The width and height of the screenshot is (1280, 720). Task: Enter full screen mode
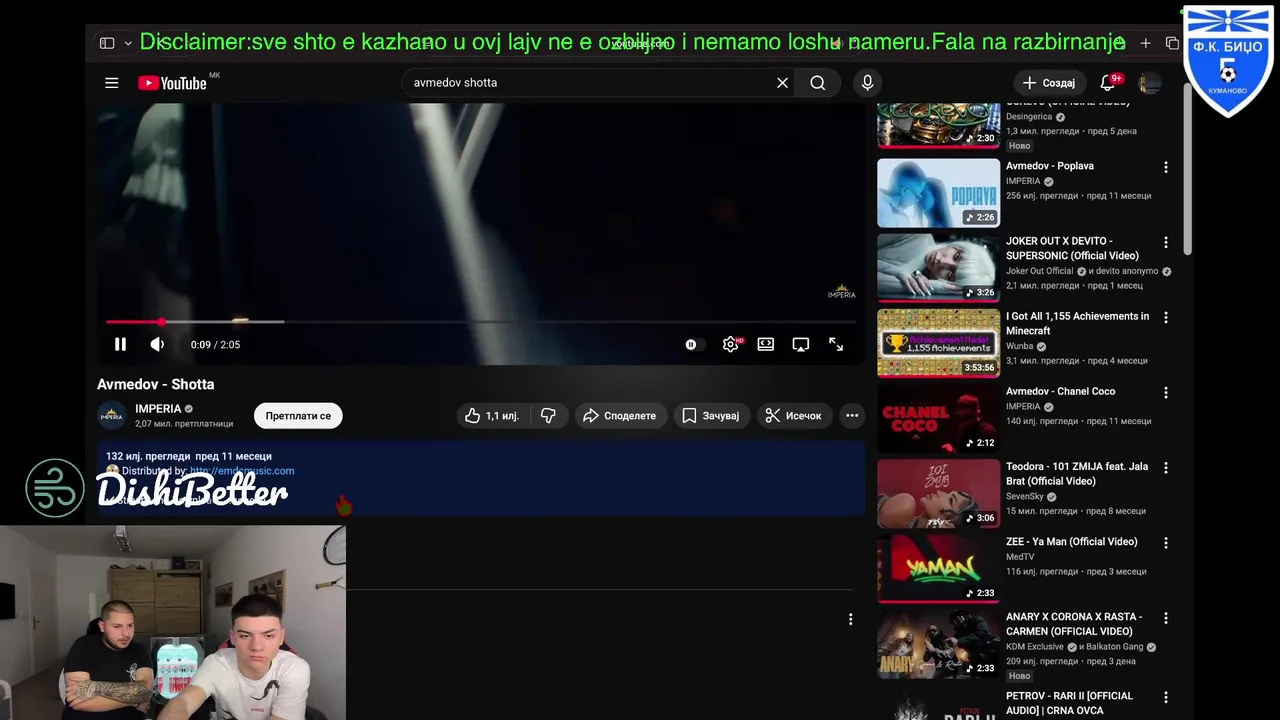click(836, 344)
